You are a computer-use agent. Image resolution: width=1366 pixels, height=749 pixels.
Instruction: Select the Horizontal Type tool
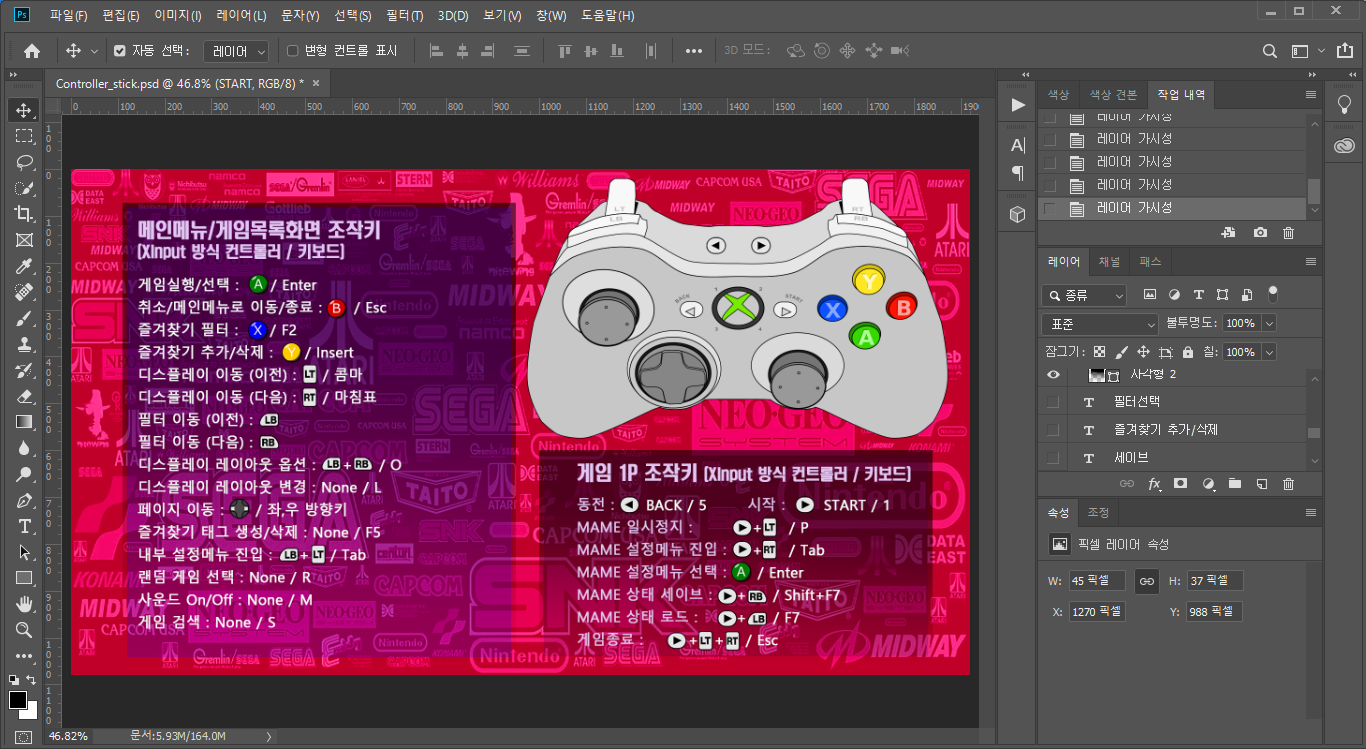tap(23, 526)
